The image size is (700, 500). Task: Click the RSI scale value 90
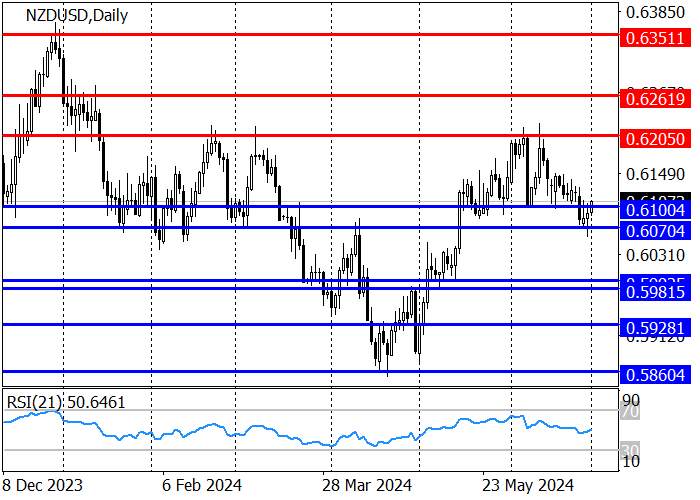pos(631,400)
